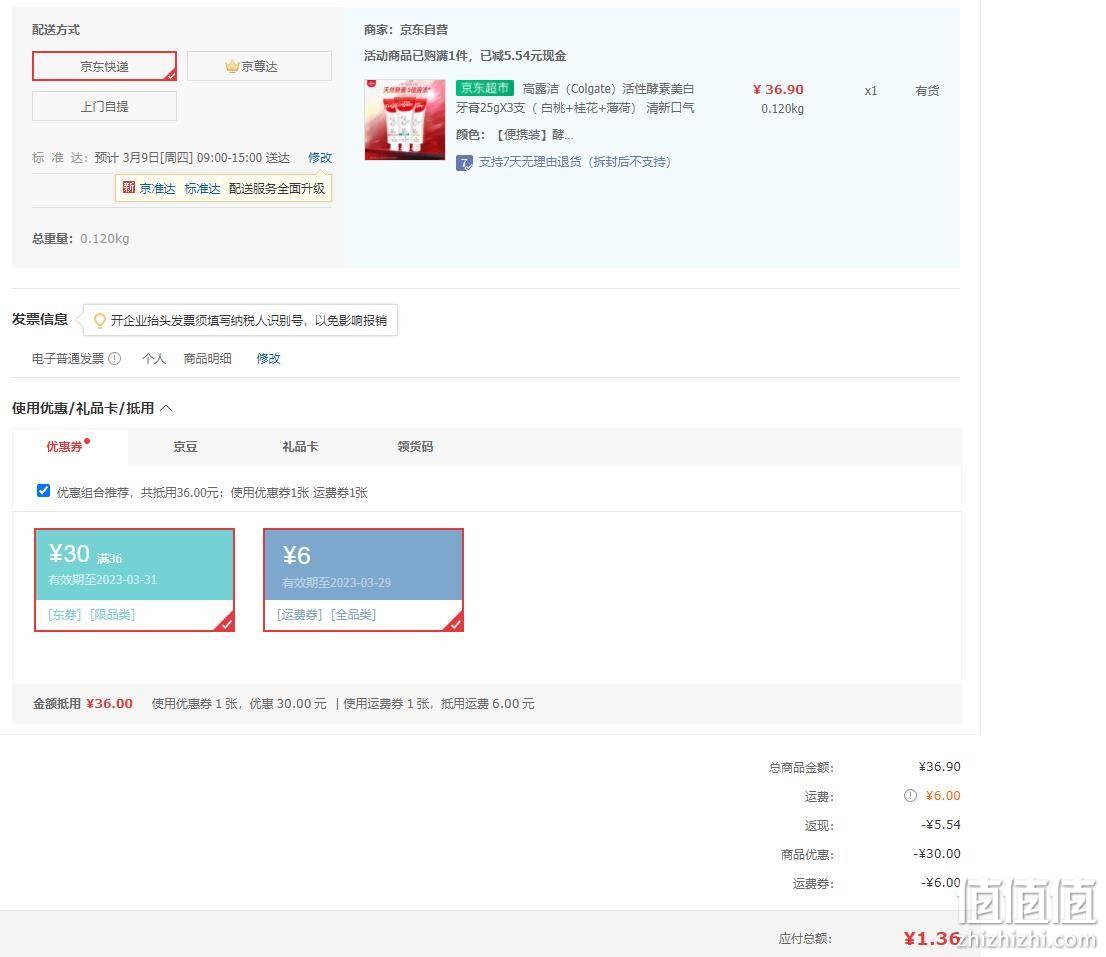This screenshot has width=1106, height=957.
Task: Open the Colgate toothpaste product title
Action: coord(575,98)
